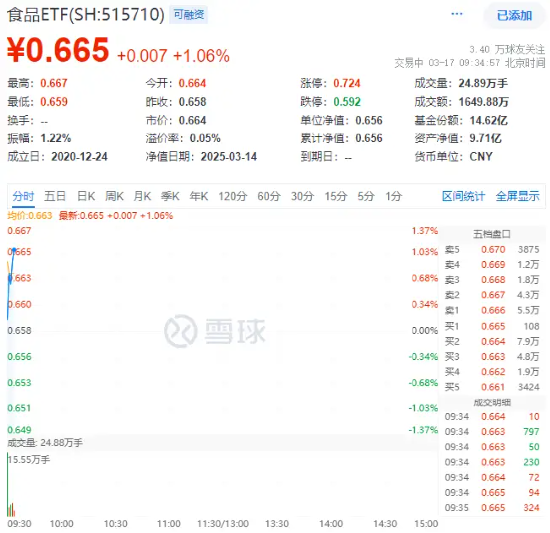The height and width of the screenshot is (533, 550).
Task: Select the 买5 0.661 order row
Action: pos(492,387)
